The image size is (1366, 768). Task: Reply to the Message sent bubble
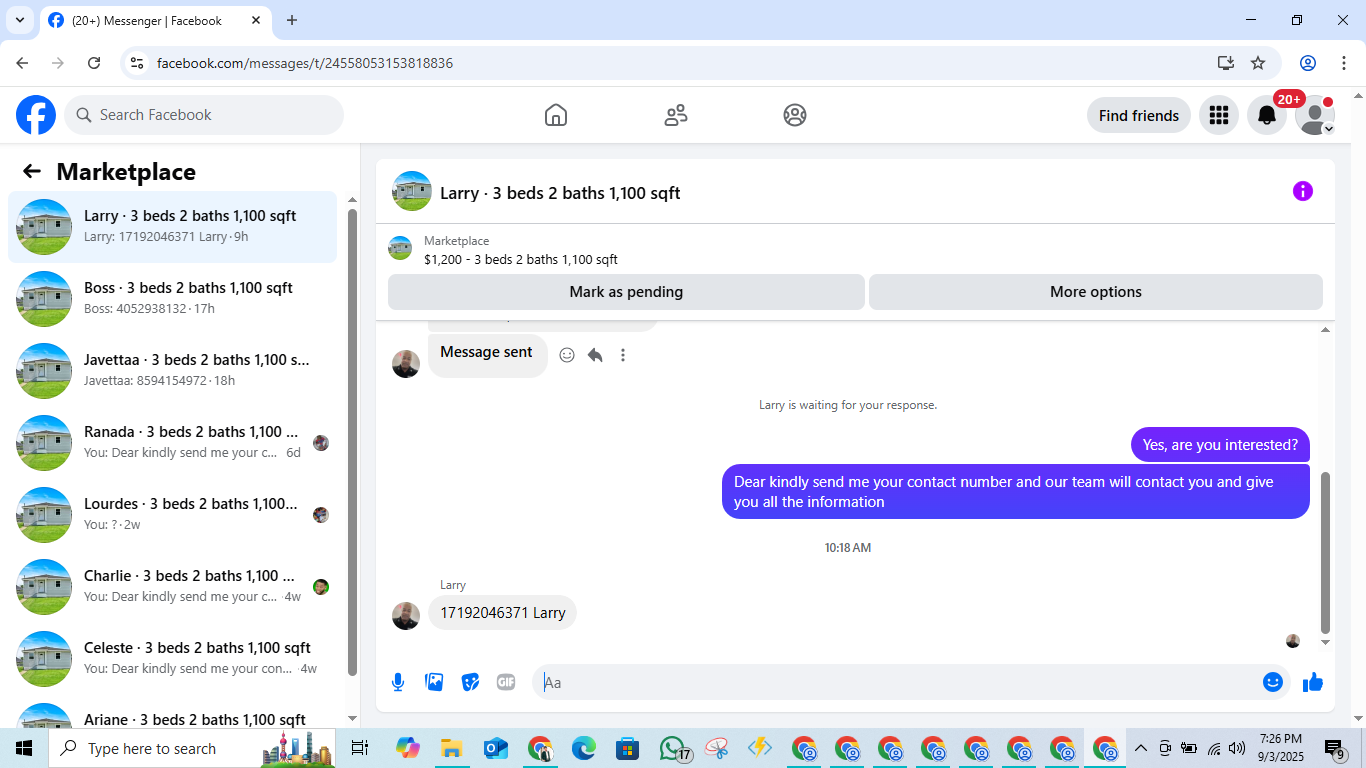[595, 355]
